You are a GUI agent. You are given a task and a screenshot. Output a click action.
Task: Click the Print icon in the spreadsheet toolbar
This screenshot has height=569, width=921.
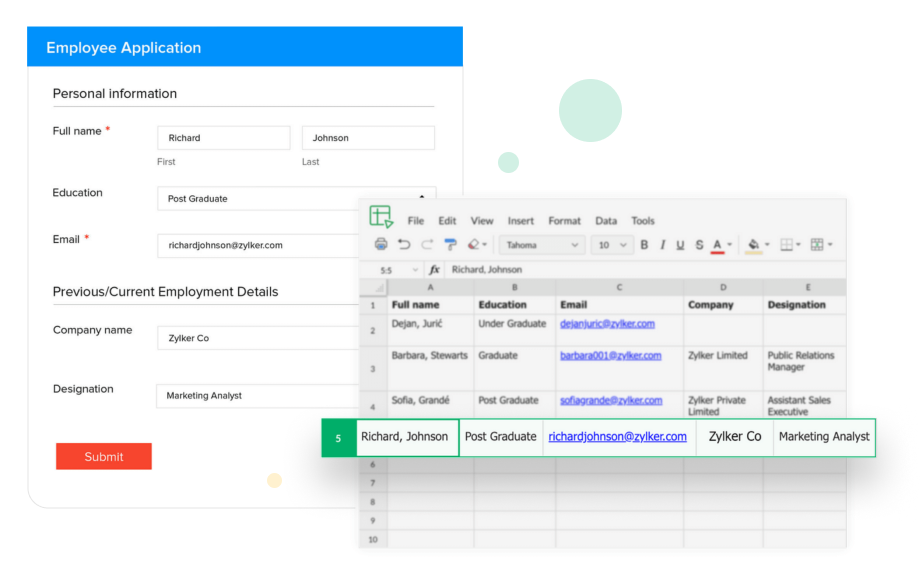tap(381, 245)
